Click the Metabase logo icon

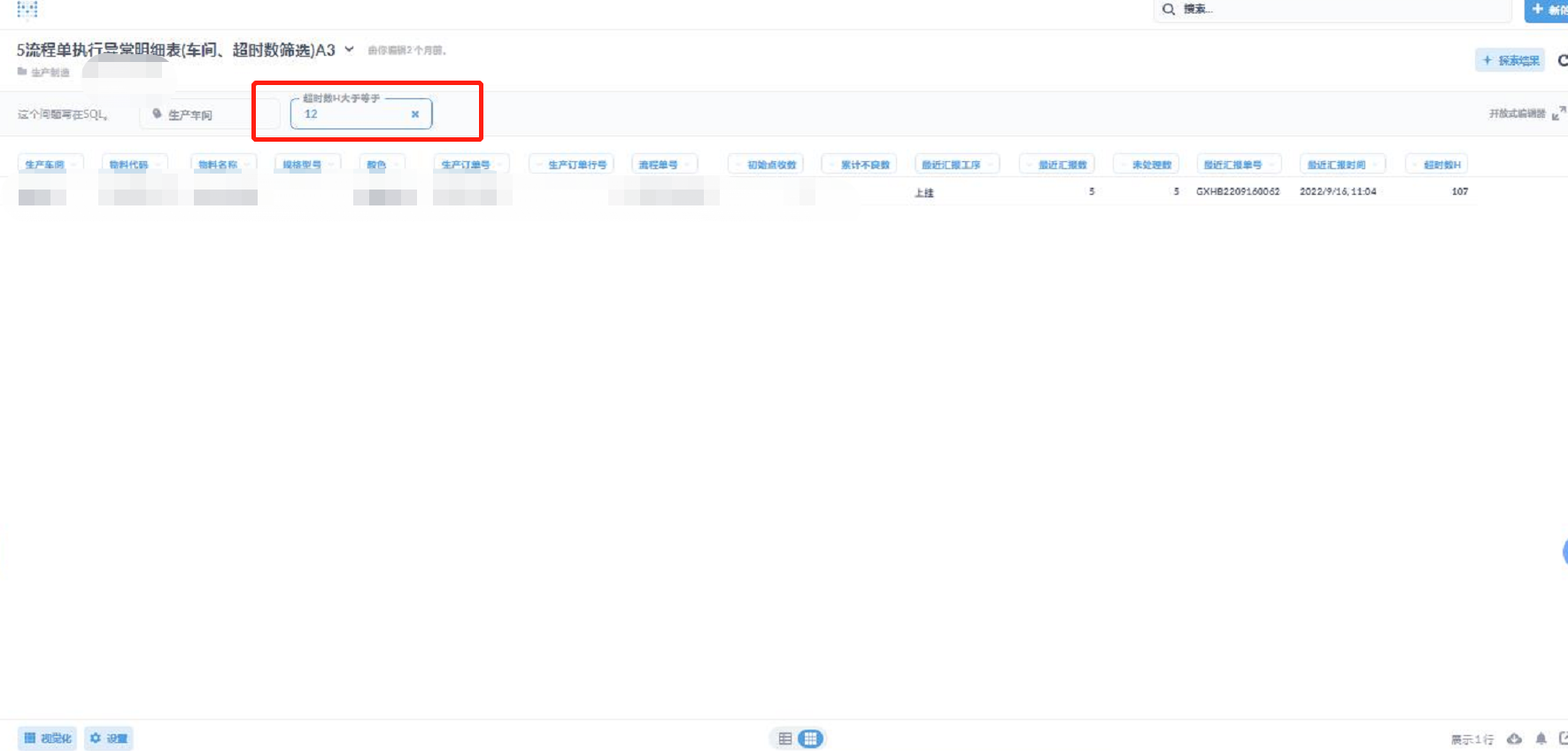pyautogui.click(x=27, y=10)
